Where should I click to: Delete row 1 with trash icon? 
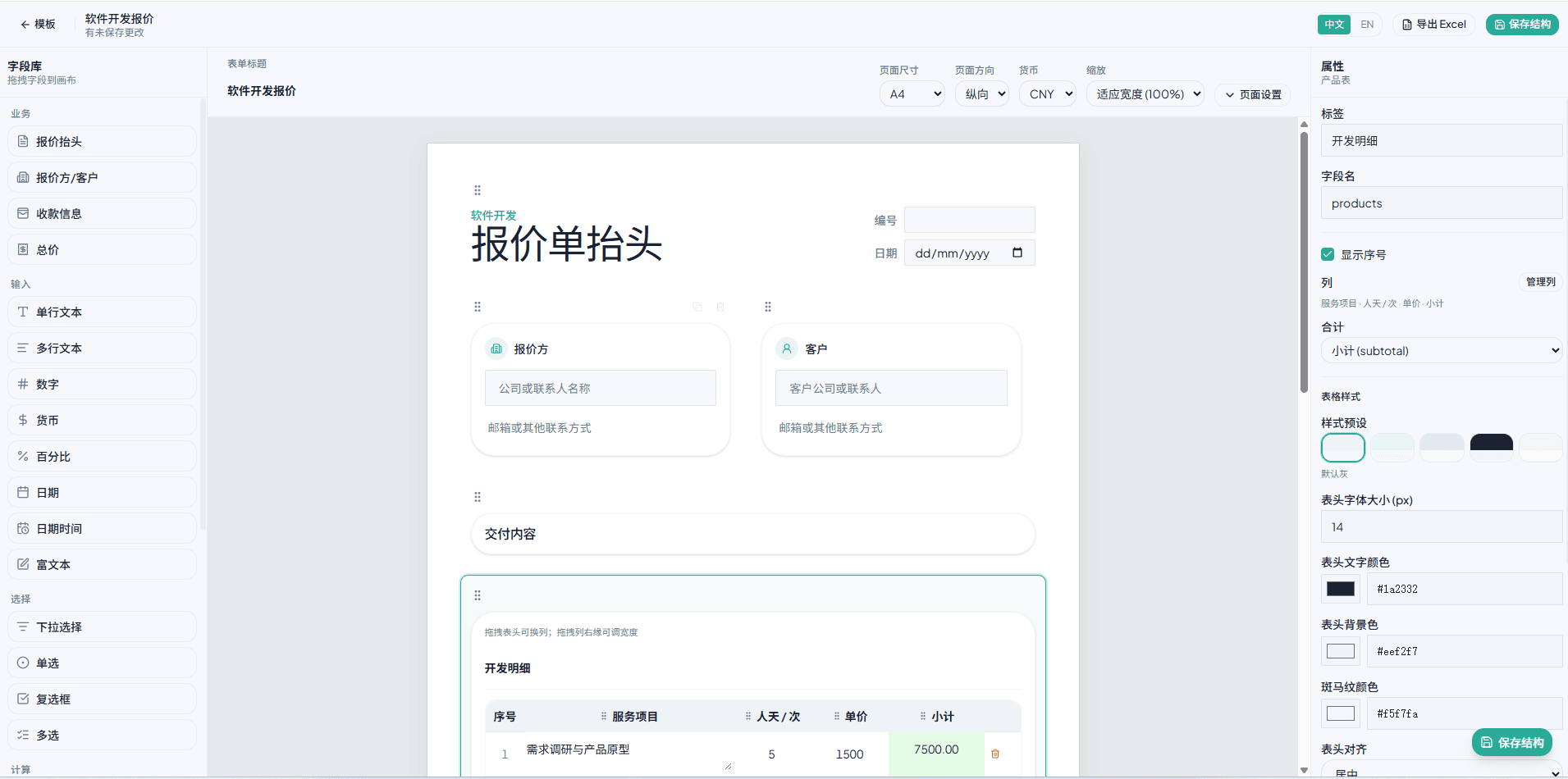[995, 754]
